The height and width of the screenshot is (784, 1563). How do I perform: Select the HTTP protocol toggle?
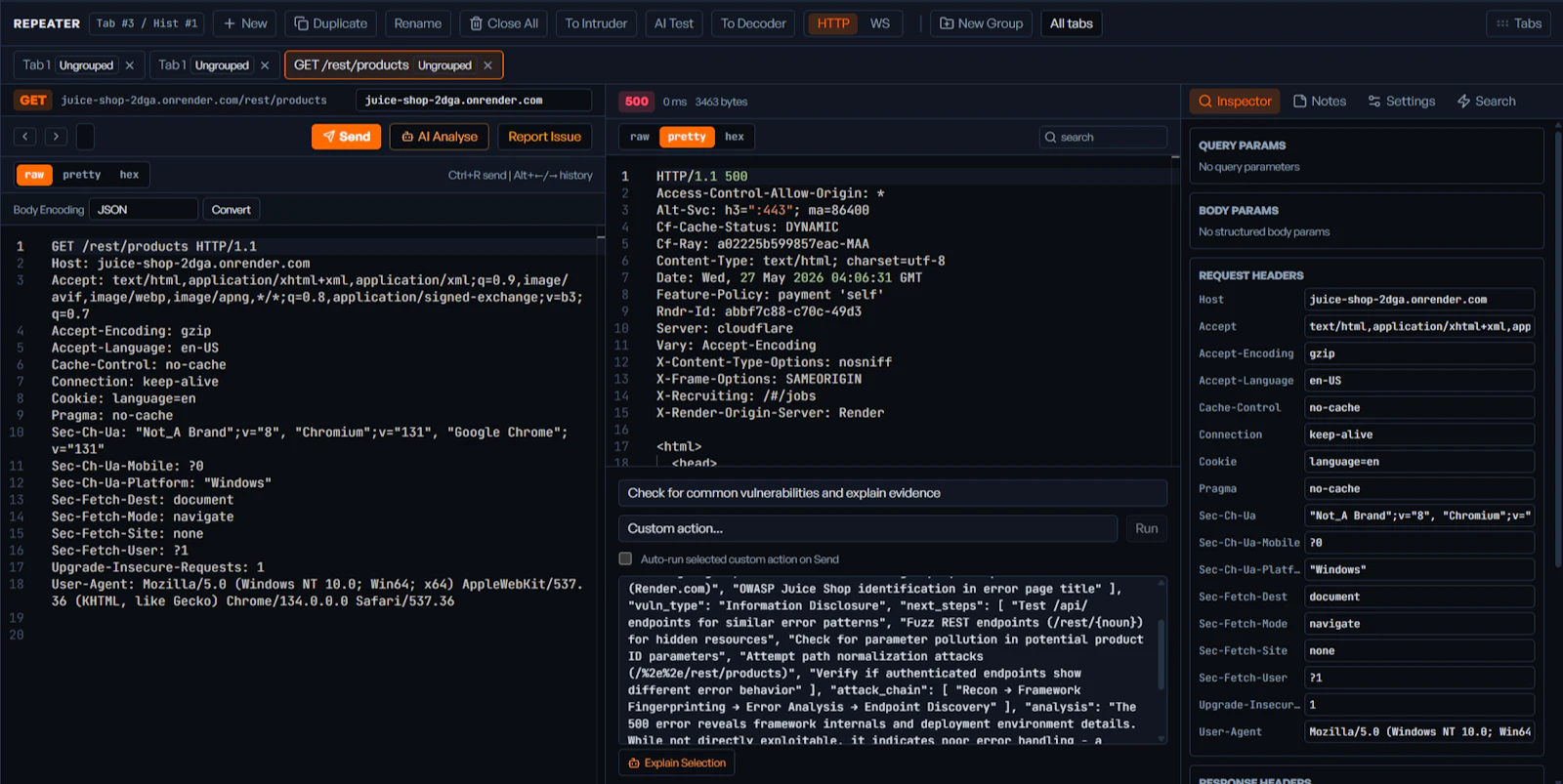[833, 23]
